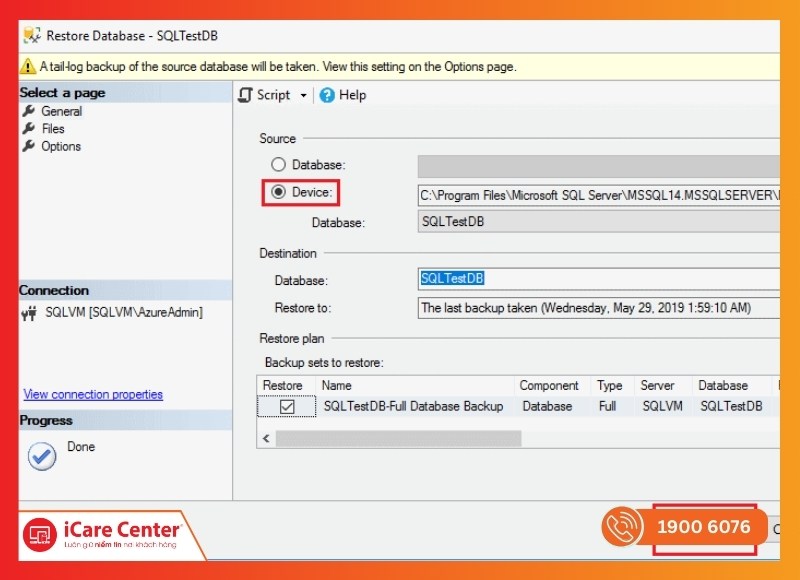Viewport: 800px width, 580px height.
Task: Click the Script toolbar button label
Action: (x=273, y=95)
